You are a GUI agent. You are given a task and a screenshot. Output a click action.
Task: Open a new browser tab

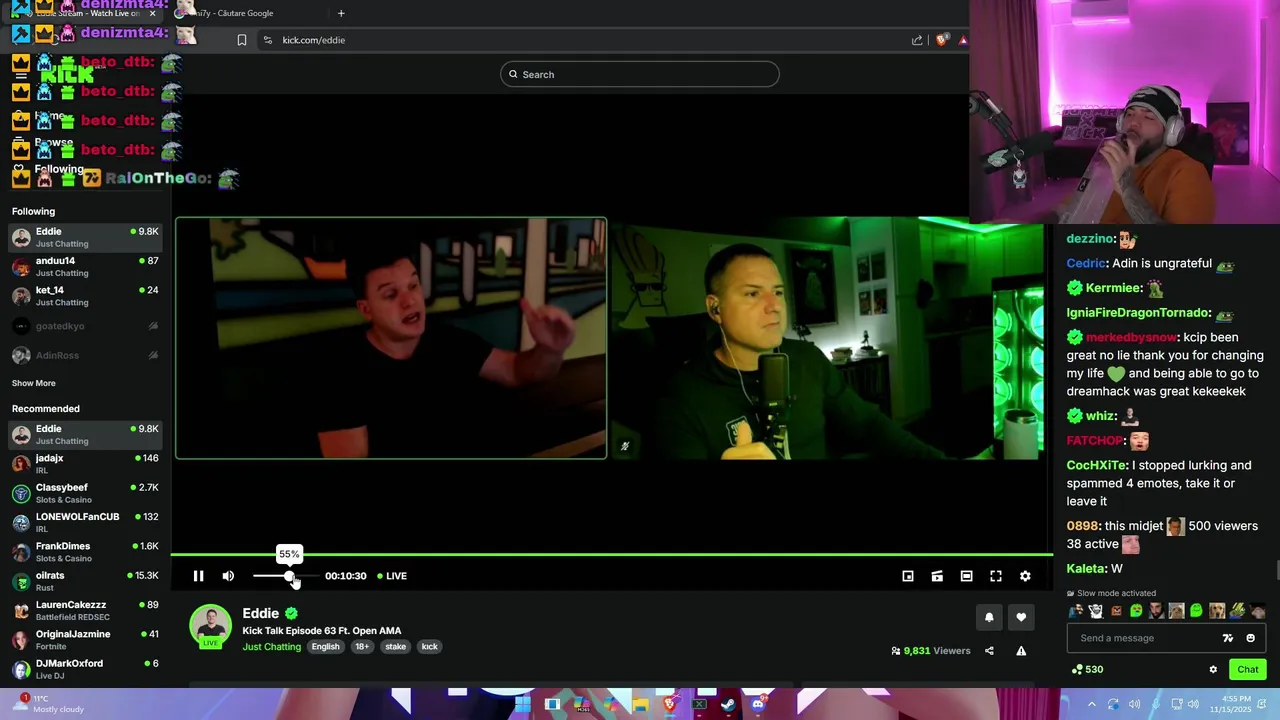[x=341, y=13]
